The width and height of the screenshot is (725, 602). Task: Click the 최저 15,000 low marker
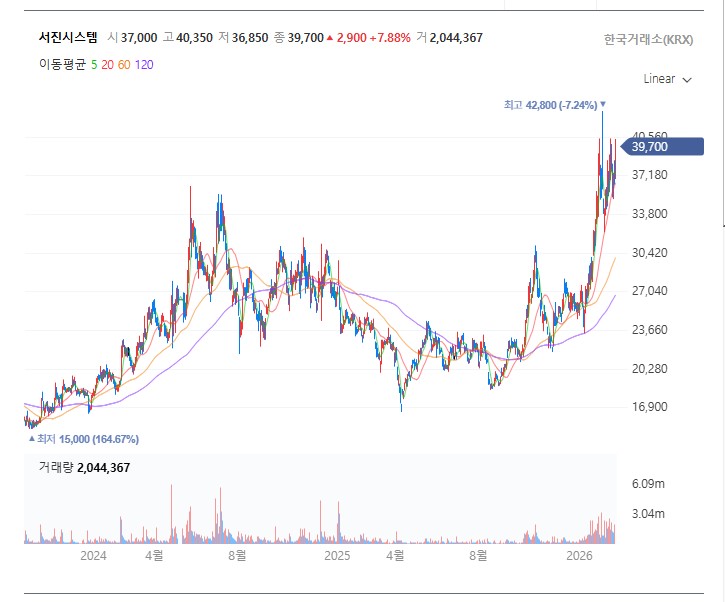[84, 439]
